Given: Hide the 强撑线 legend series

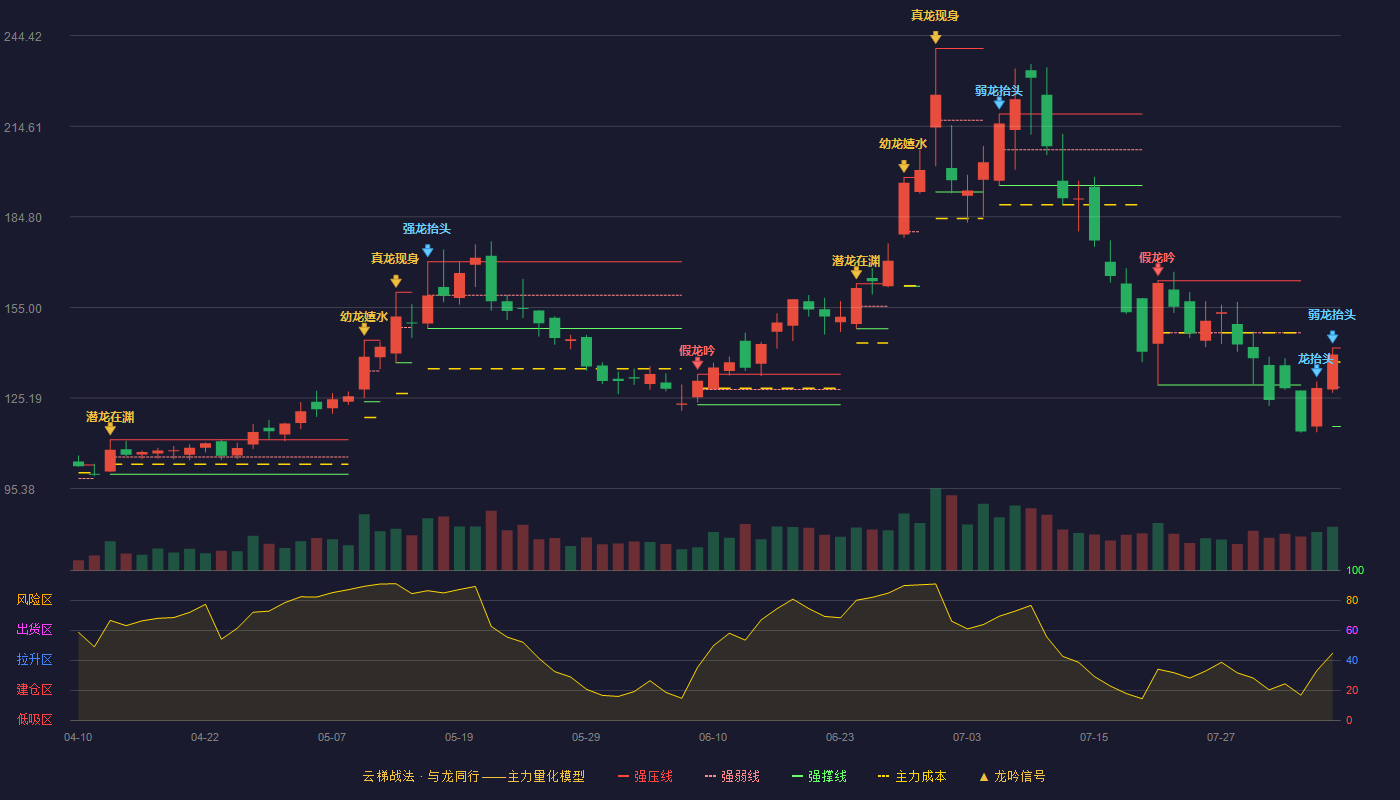Looking at the screenshot, I should [x=819, y=776].
